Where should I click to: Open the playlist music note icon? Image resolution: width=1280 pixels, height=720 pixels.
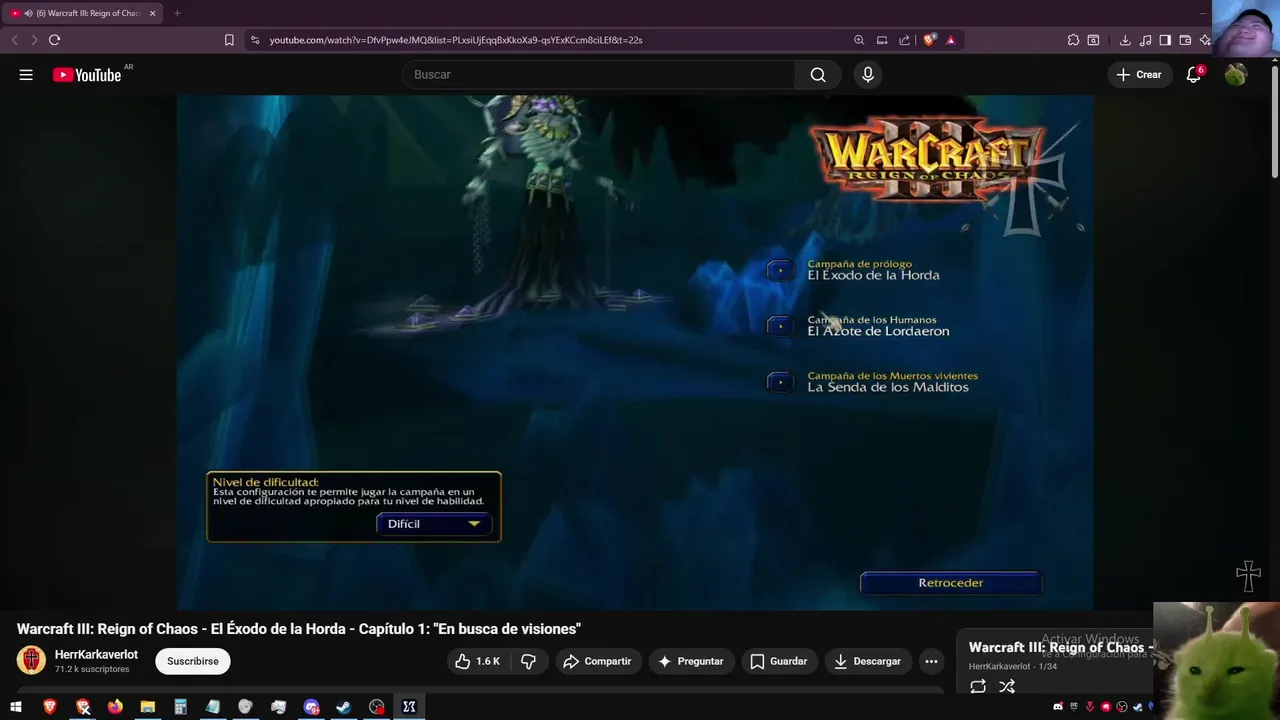1145,40
